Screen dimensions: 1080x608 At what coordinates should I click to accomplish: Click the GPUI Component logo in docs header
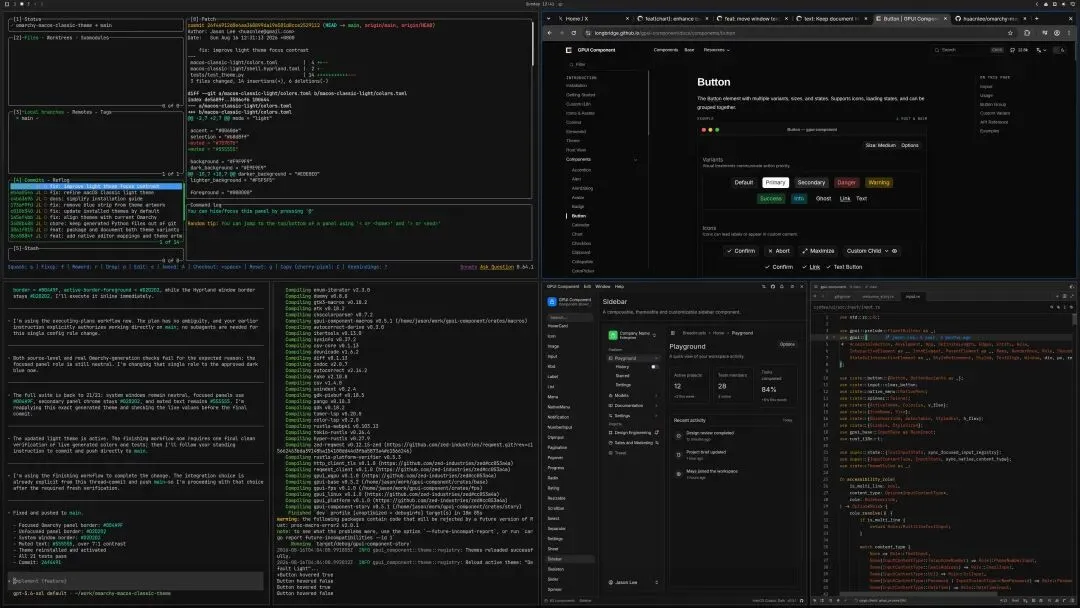click(569, 50)
